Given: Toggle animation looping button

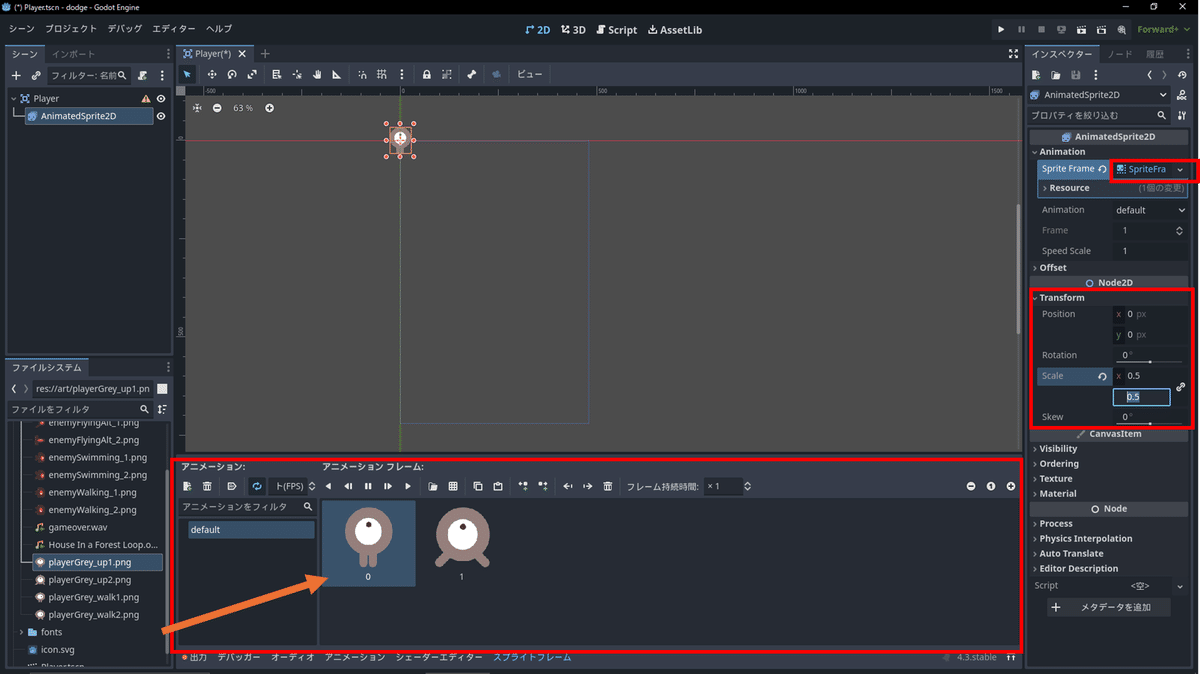Looking at the screenshot, I should (x=257, y=486).
